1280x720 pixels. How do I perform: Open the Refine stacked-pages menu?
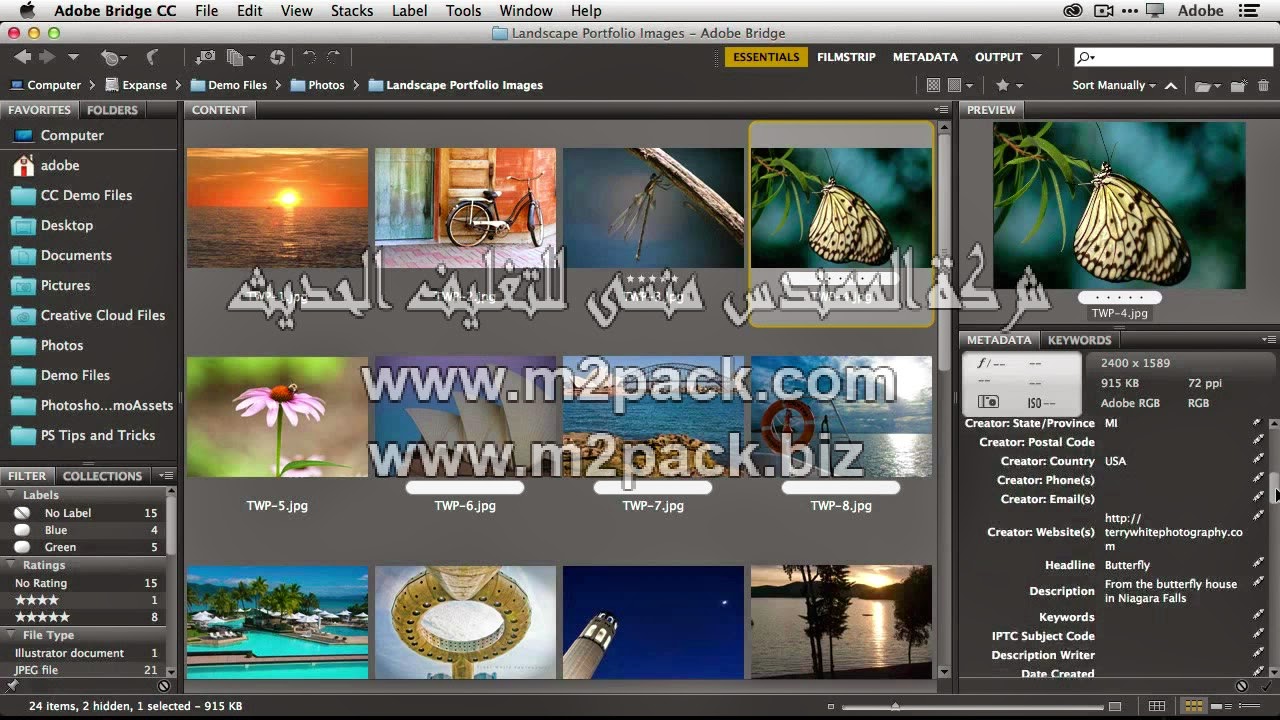[x=240, y=58]
